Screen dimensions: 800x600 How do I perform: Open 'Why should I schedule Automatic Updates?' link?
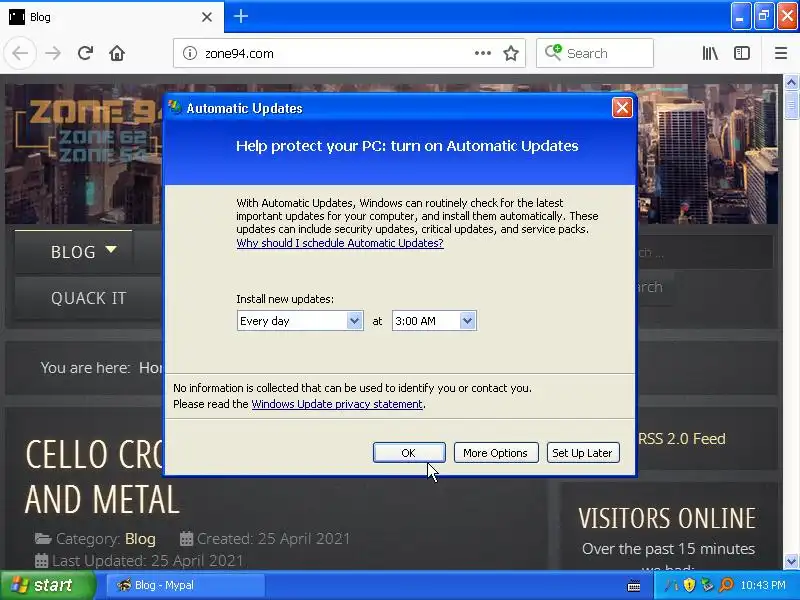click(x=340, y=243)
